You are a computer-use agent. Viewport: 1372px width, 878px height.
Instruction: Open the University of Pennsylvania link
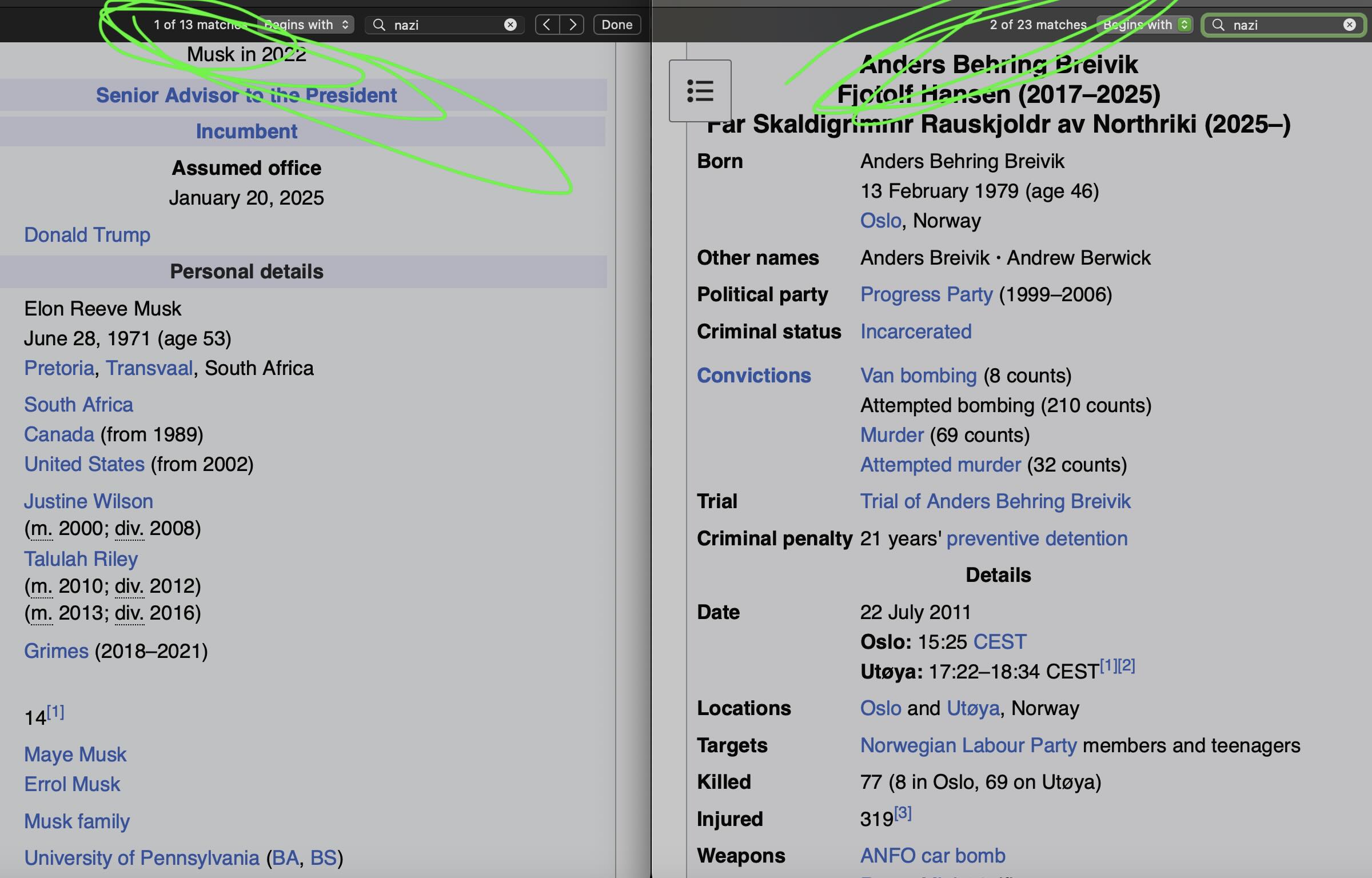pyautogui.click(x=142, y=858)
